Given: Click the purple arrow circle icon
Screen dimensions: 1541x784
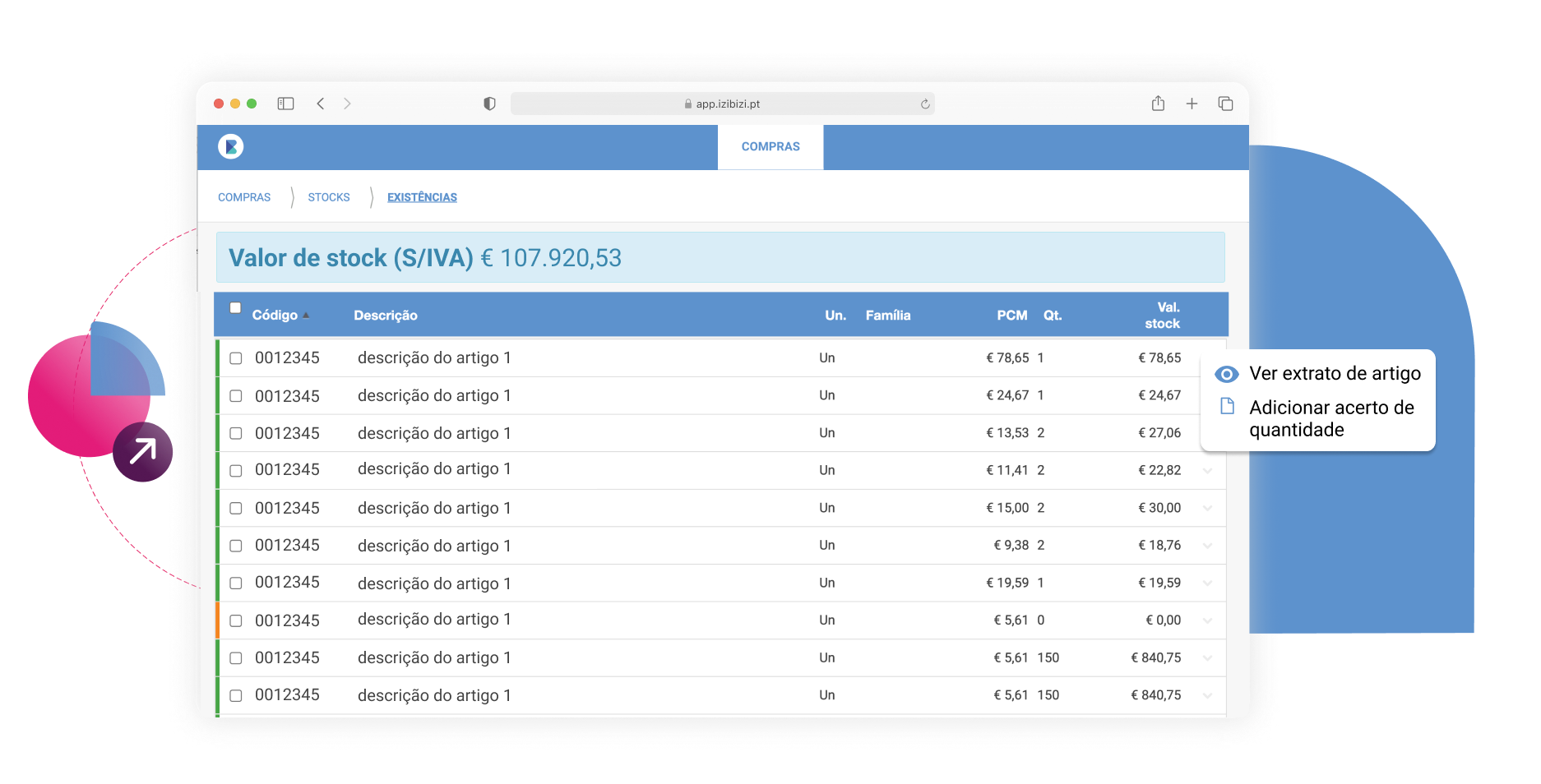Looking at the screenshot, I should [143, 451].
